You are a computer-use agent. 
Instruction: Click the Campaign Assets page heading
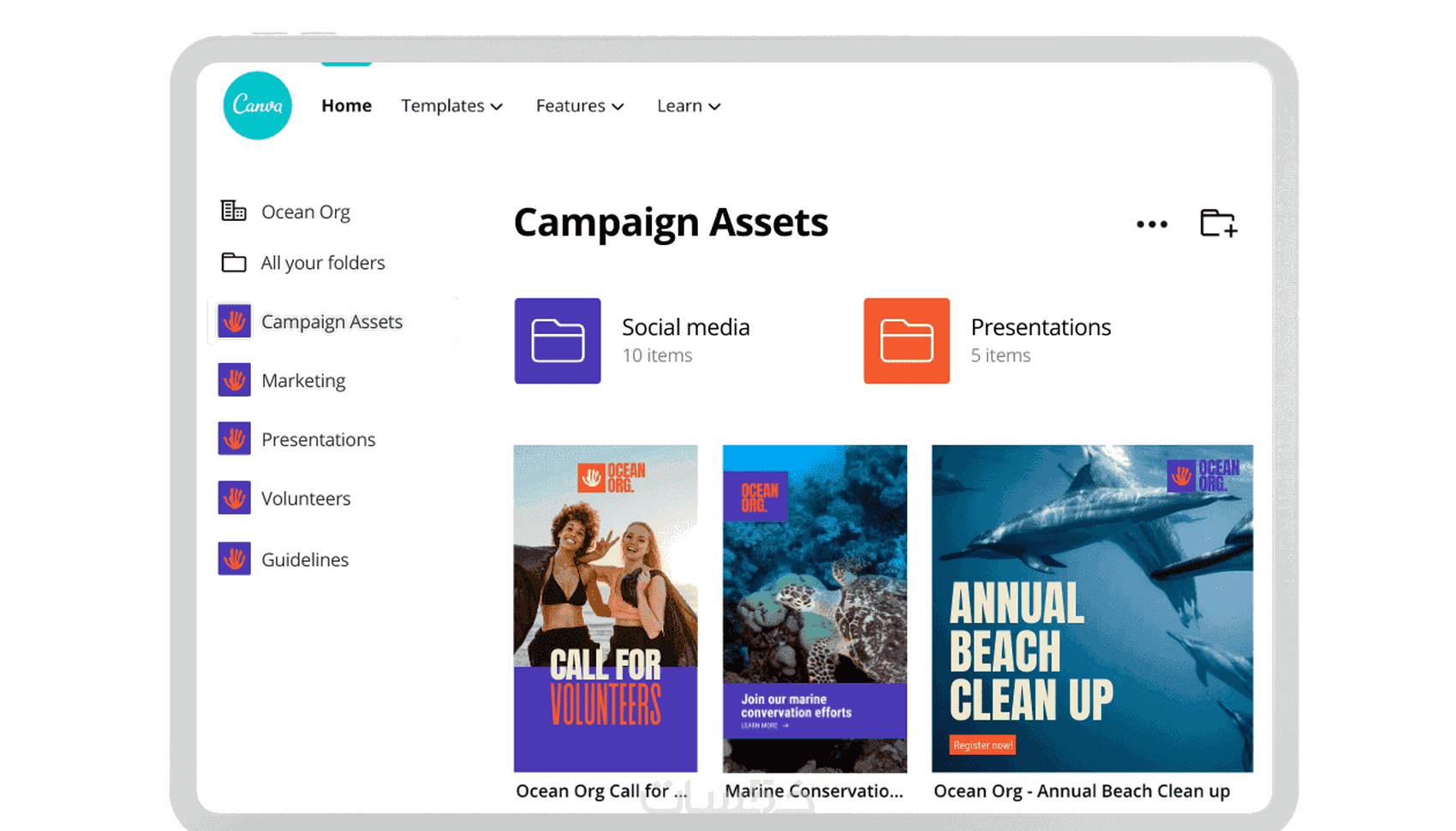pos(671,223)
